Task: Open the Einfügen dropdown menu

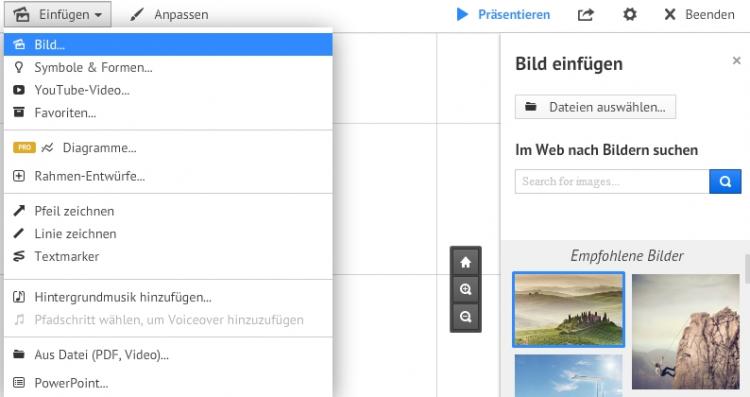Action: click(58, 14)
